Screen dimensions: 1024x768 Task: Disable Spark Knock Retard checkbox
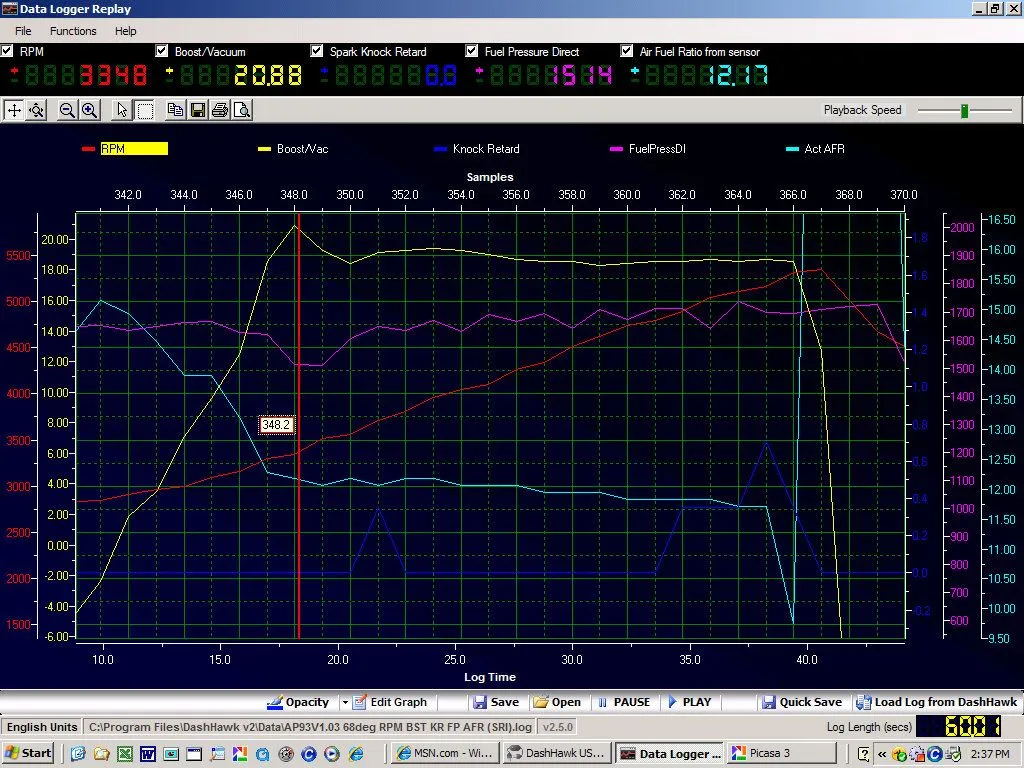(x=317, y=51)
